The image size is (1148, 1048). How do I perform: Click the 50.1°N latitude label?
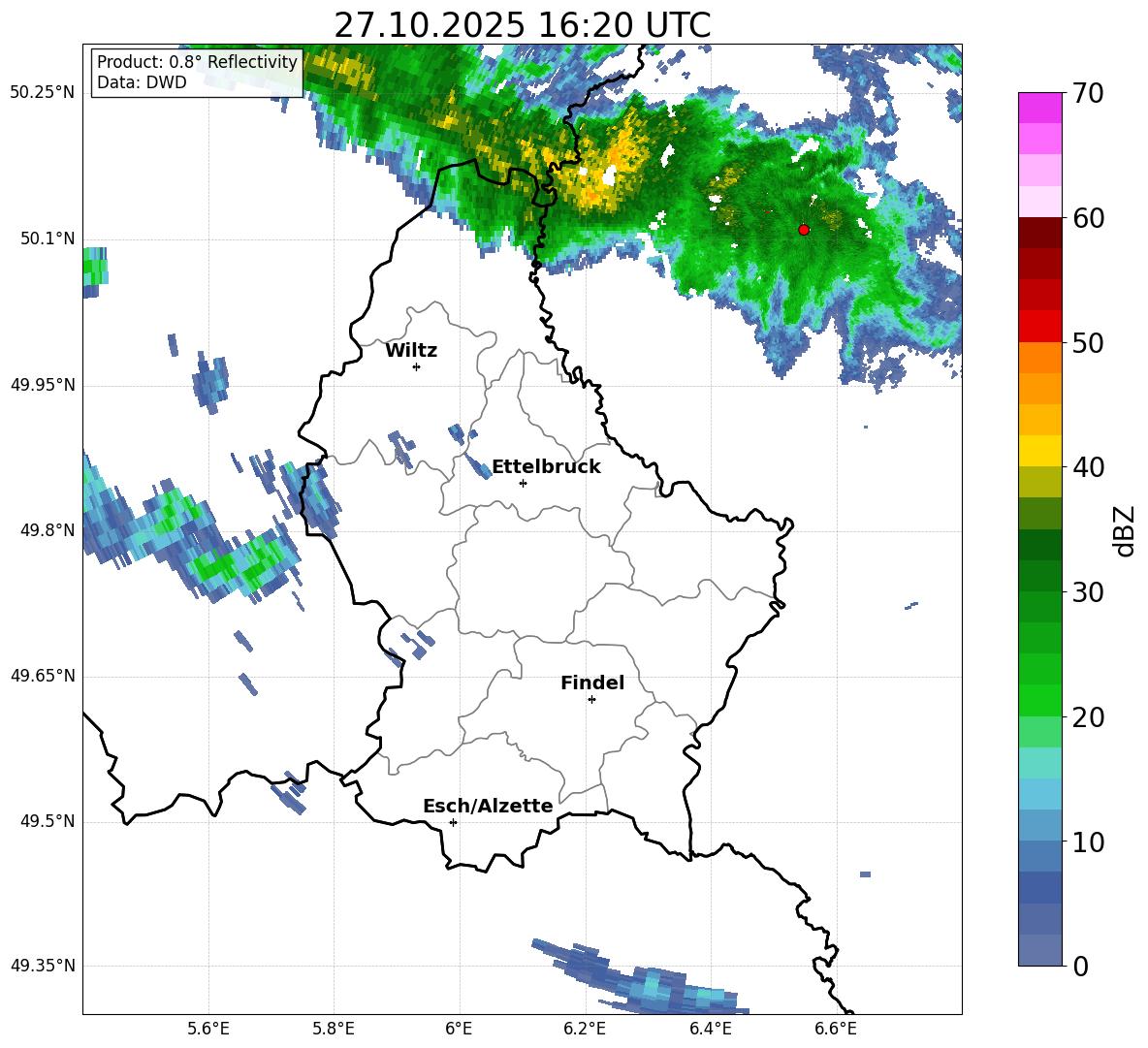pos(48,238)
